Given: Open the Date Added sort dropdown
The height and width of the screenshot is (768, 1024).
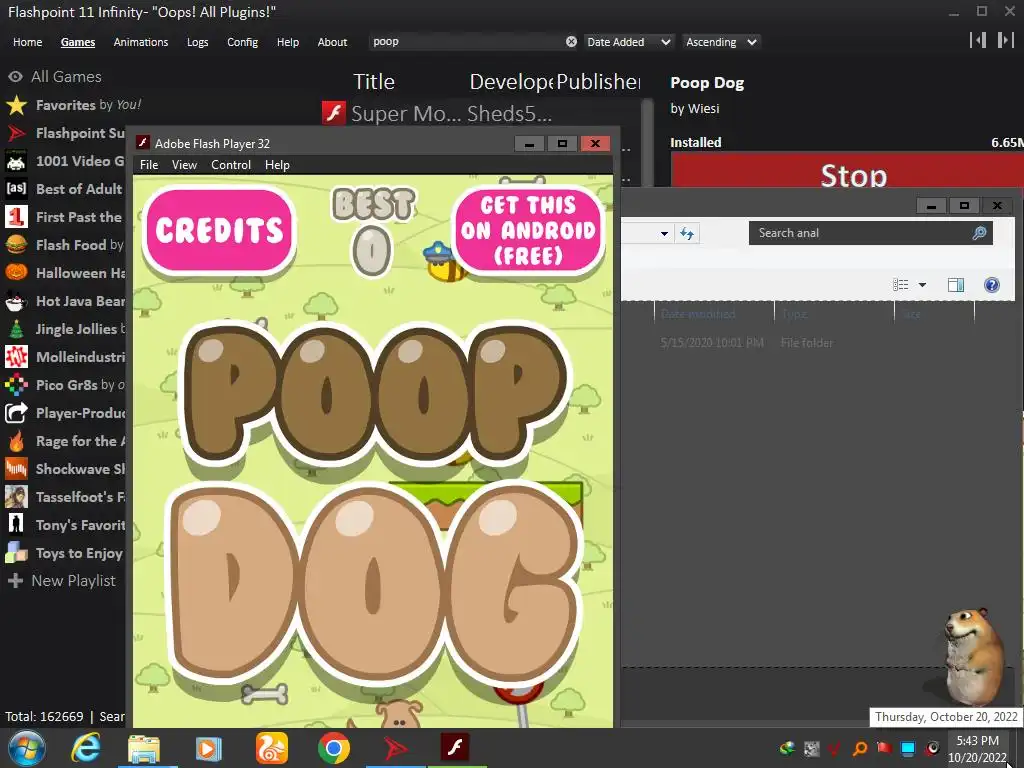Looking at the screenshot, I should [x=629, y=42].
